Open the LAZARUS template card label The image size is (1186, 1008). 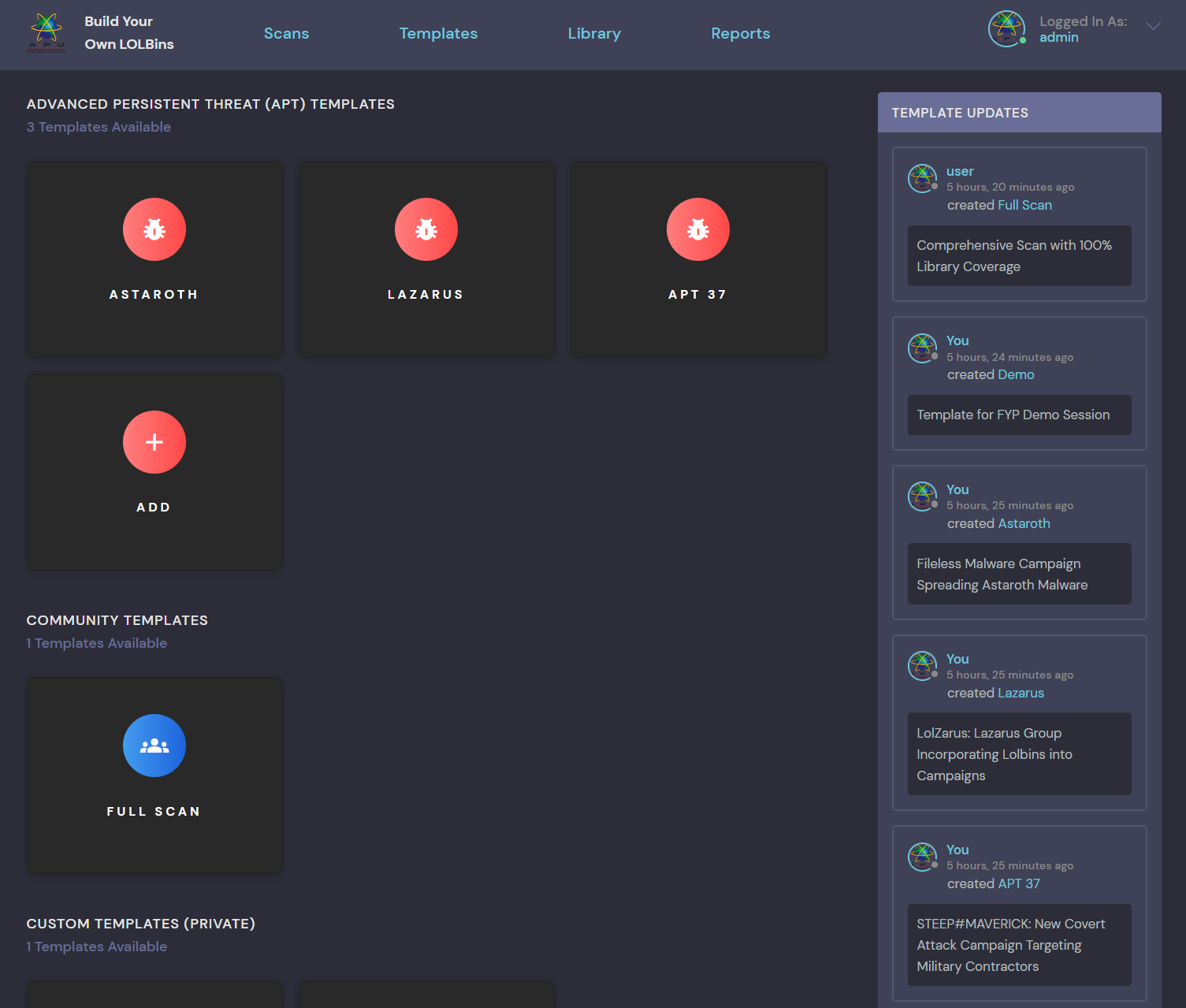[x=426, y=295]
